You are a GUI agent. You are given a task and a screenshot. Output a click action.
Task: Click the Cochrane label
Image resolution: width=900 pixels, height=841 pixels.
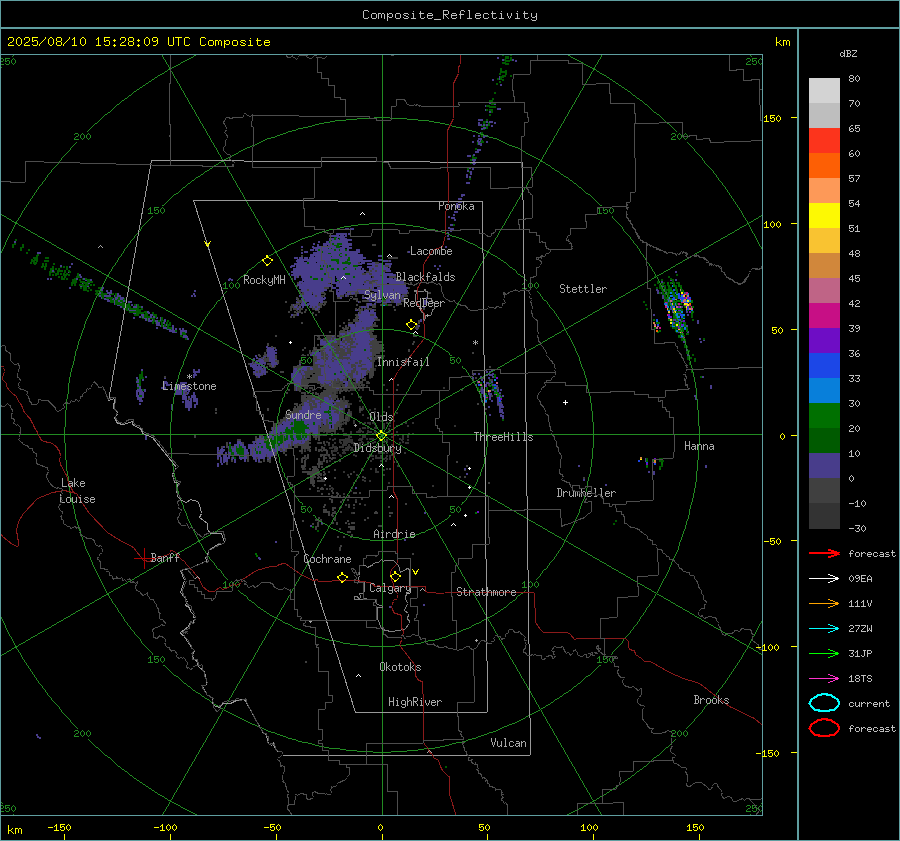pos(327,559)
